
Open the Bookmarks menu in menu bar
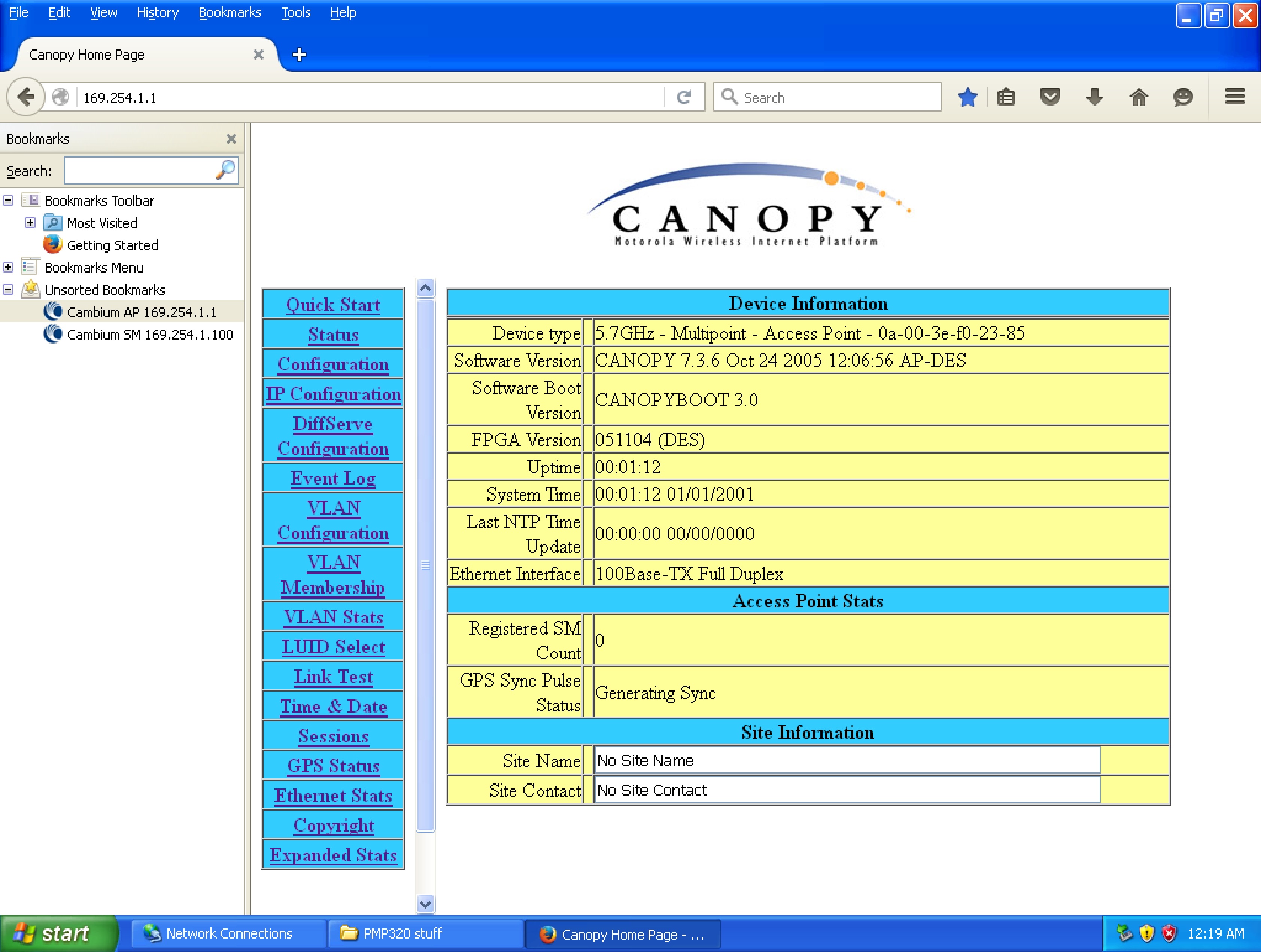tap(230, 12)
